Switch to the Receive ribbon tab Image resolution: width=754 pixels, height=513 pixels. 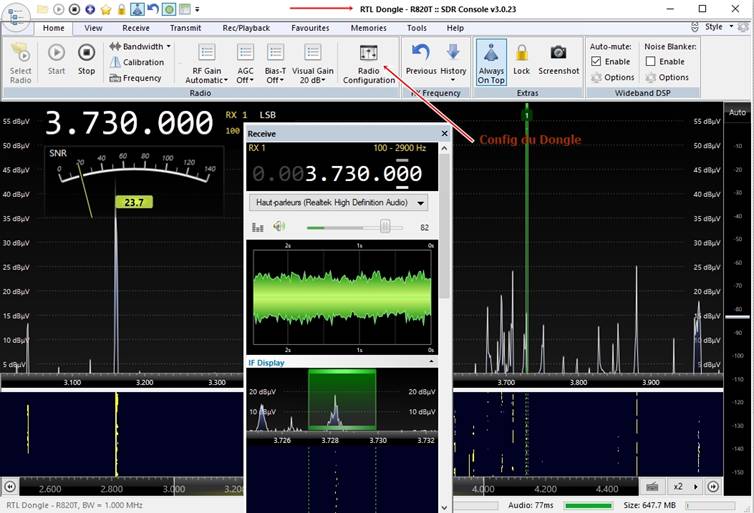click(x=136, y=28)
